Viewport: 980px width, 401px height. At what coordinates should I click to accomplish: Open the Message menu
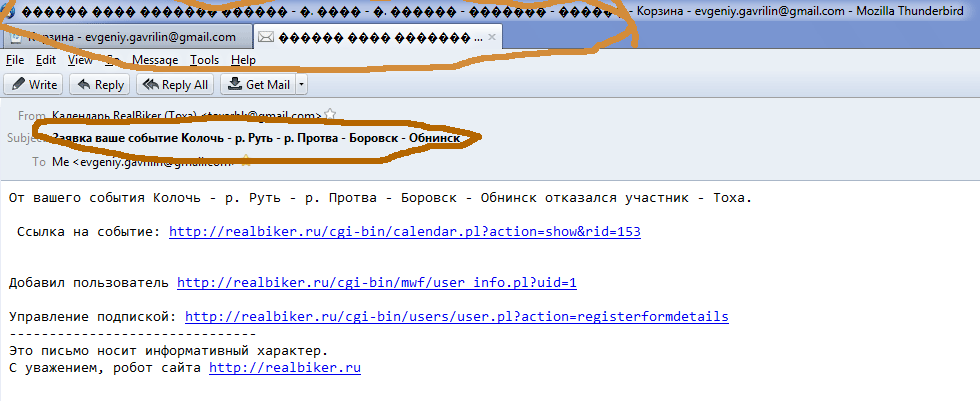click(x=155, y=60)
